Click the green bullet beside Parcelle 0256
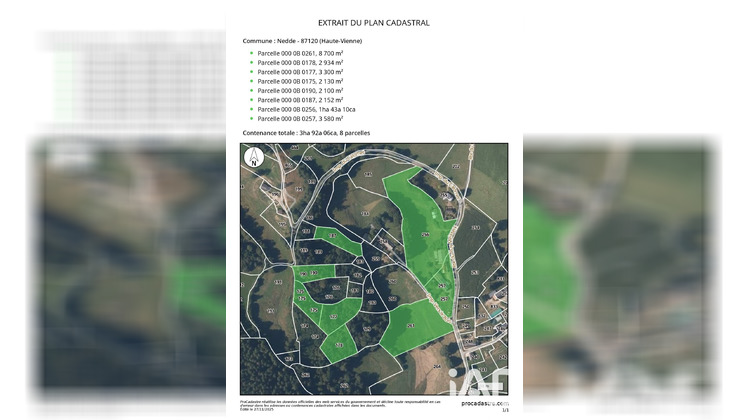 (250, 109)
